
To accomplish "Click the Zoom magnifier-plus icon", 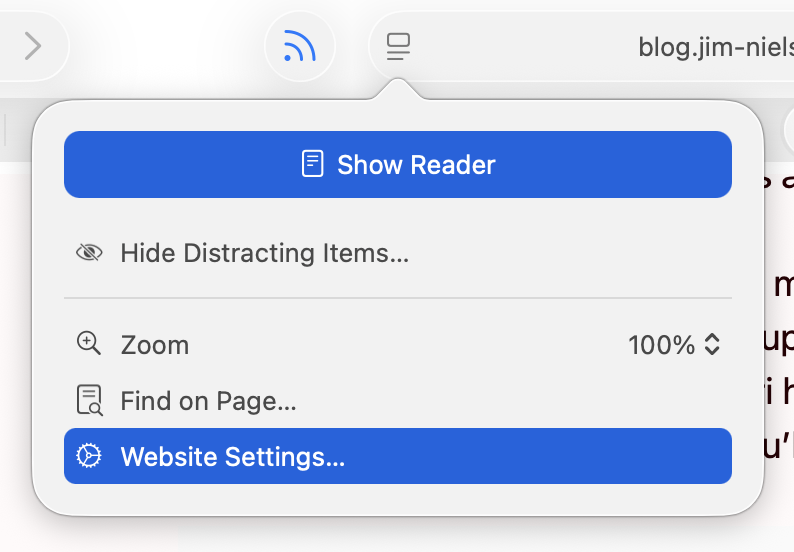I will pyautogui.click(x=89, y=345).
